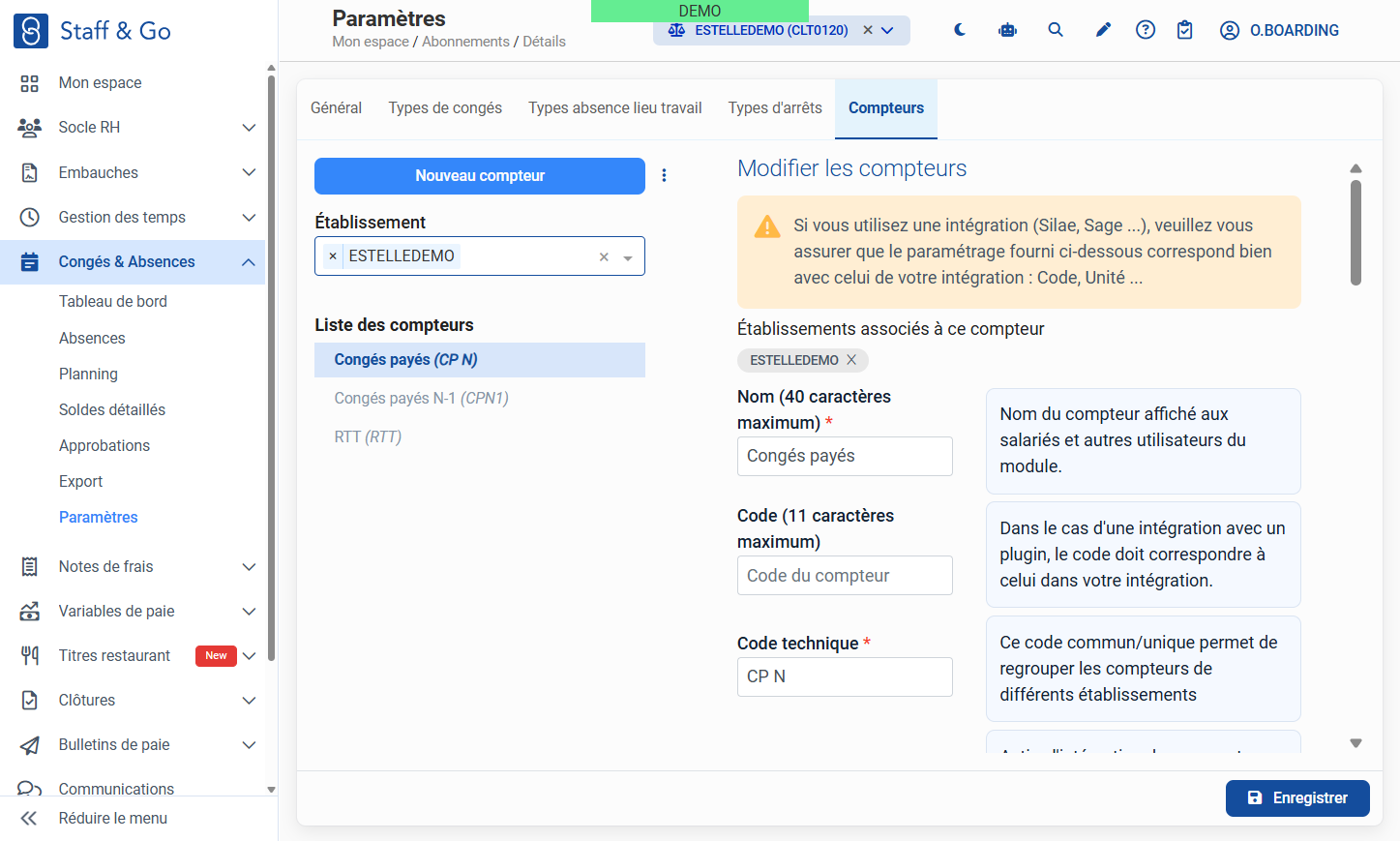Select Congés payés N-1 (CPN1) counter
This screenshot has height=841, width=1400.
click(480, 399)
